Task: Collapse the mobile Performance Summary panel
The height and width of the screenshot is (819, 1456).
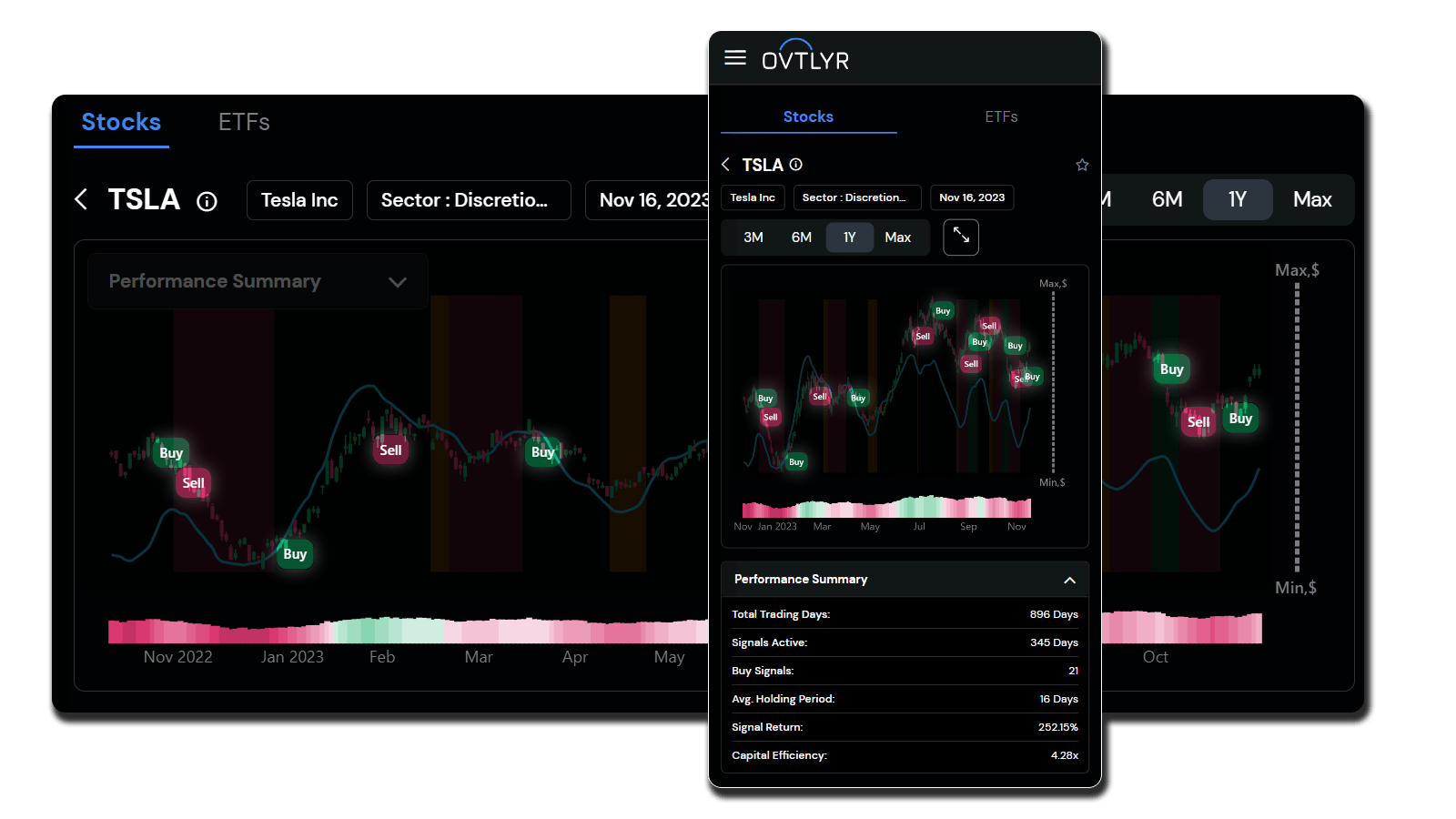Action: (x=1069, y=580)
